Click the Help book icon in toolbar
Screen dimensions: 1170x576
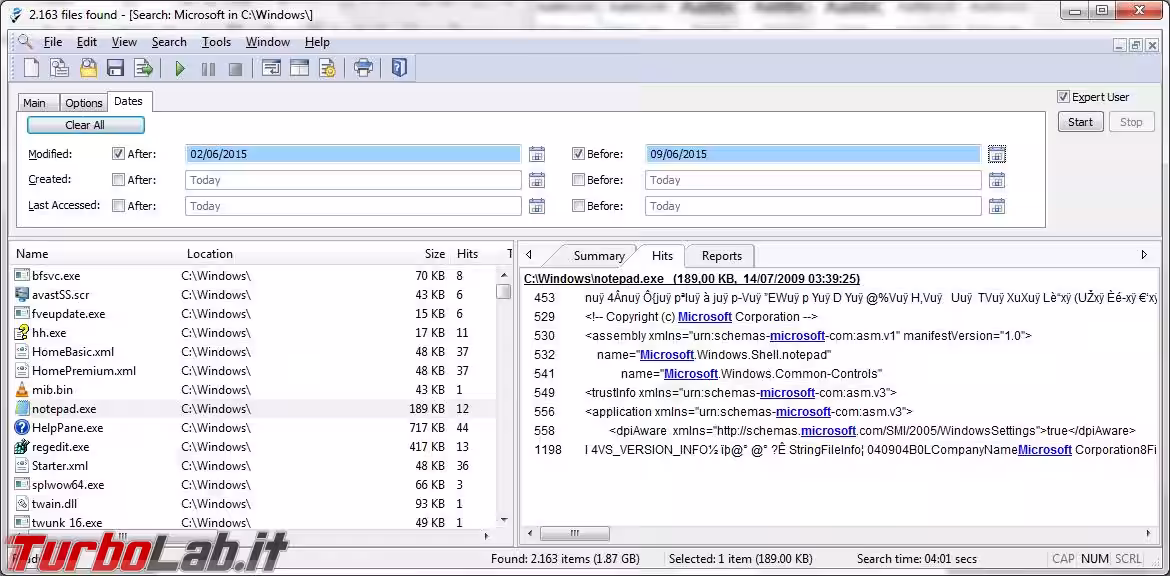point(399,69)
